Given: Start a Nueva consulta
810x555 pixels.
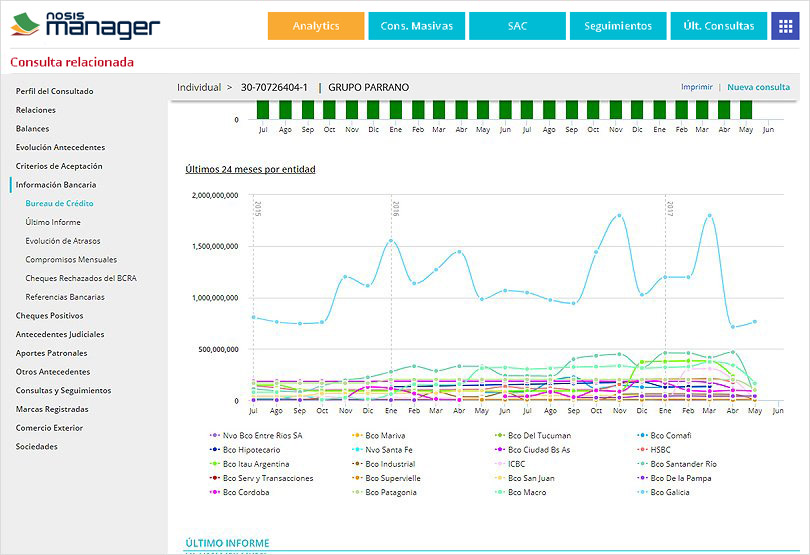Looking at the screenshot, I should coord(758,87).
